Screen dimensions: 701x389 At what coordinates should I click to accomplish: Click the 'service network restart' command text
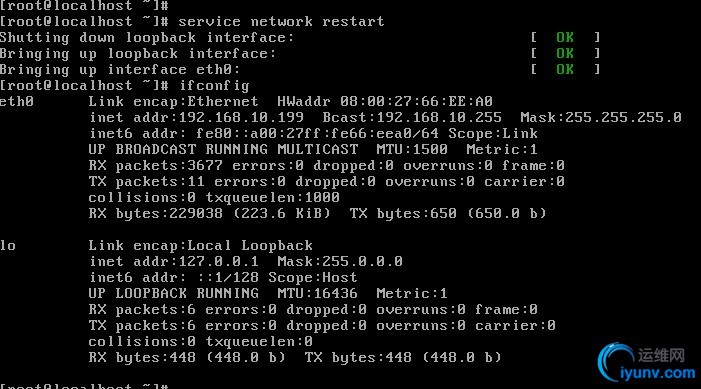point(281,21)
